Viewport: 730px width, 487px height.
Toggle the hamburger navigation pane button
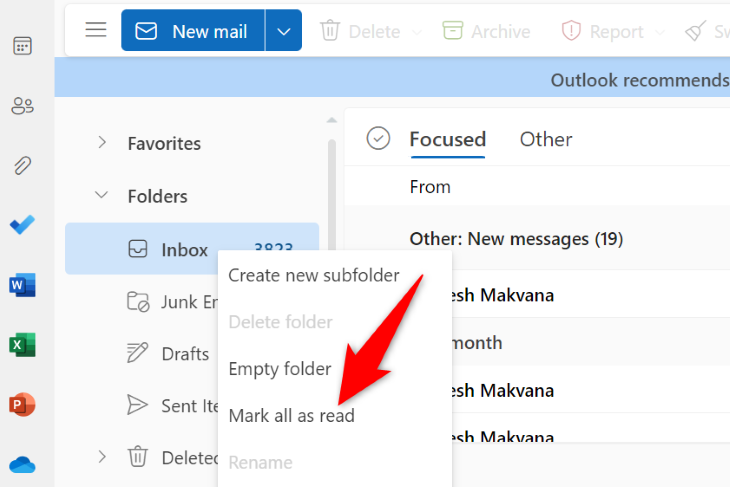point(96,30)
